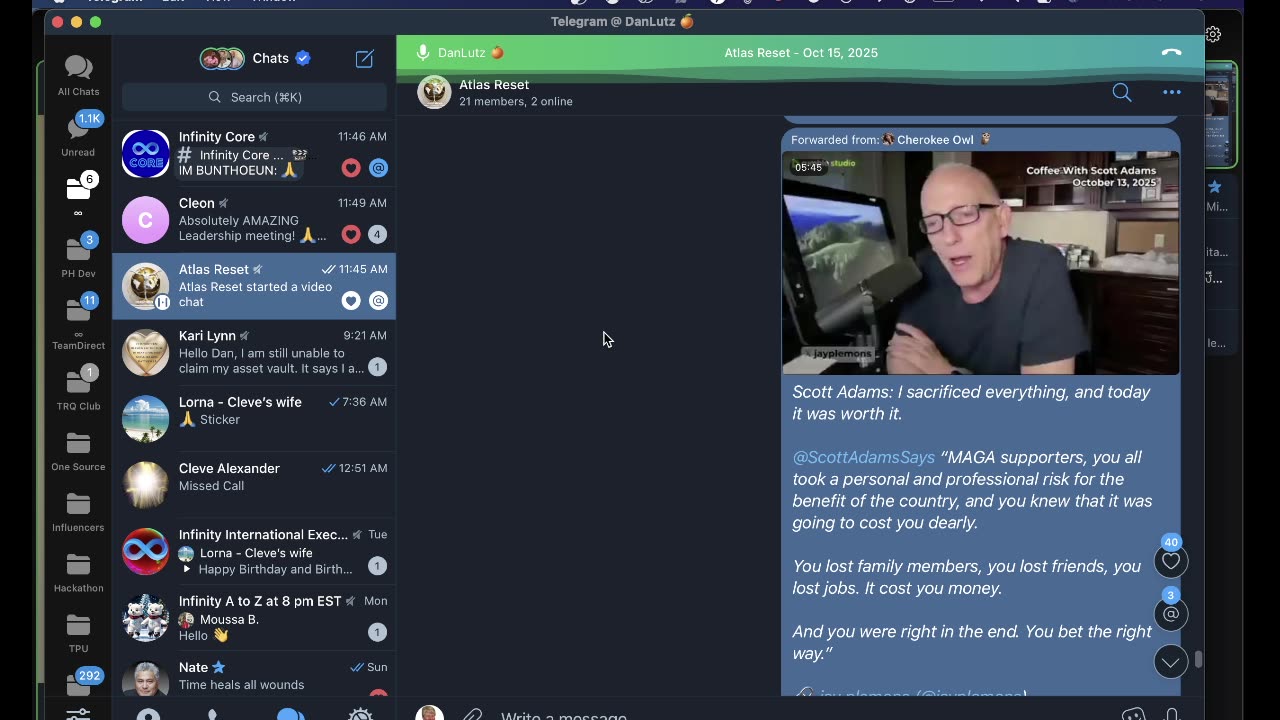Open the Infinity Core chat
The height and width of the screenshot is (720, 1280).
254,153
